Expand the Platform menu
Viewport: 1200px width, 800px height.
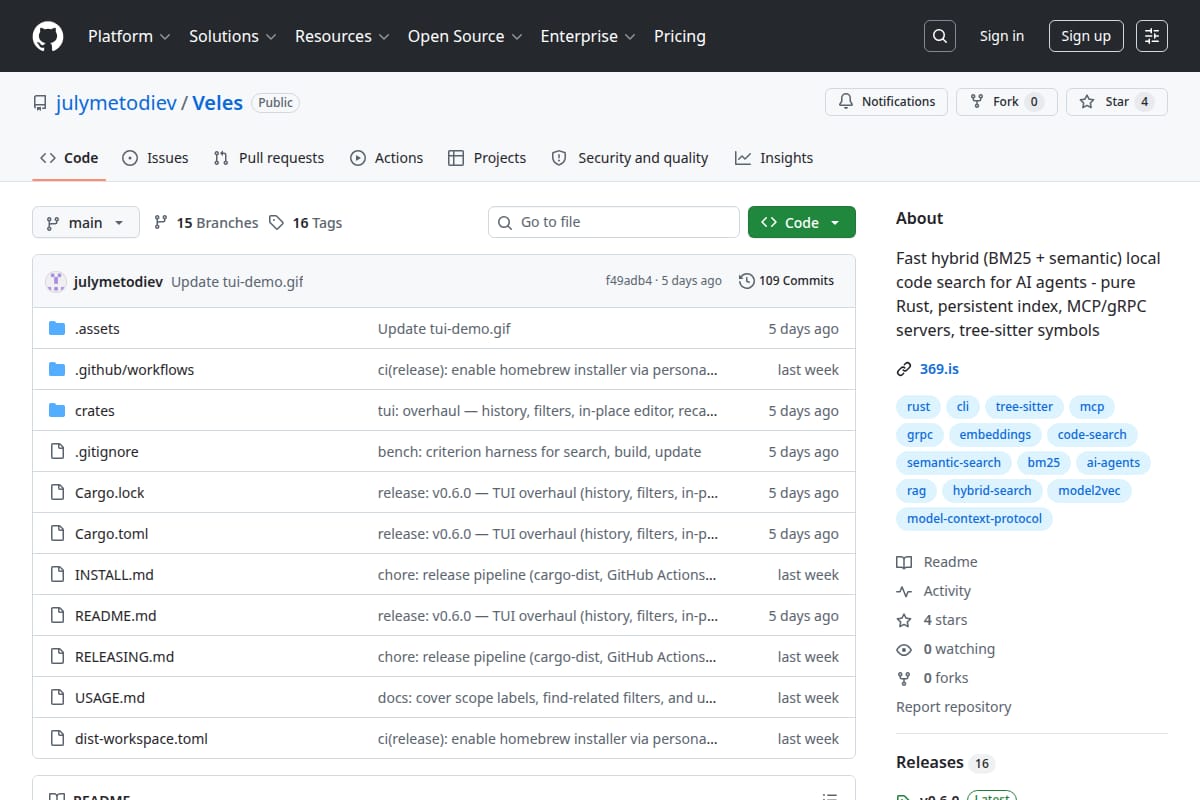tap(128, 36)
